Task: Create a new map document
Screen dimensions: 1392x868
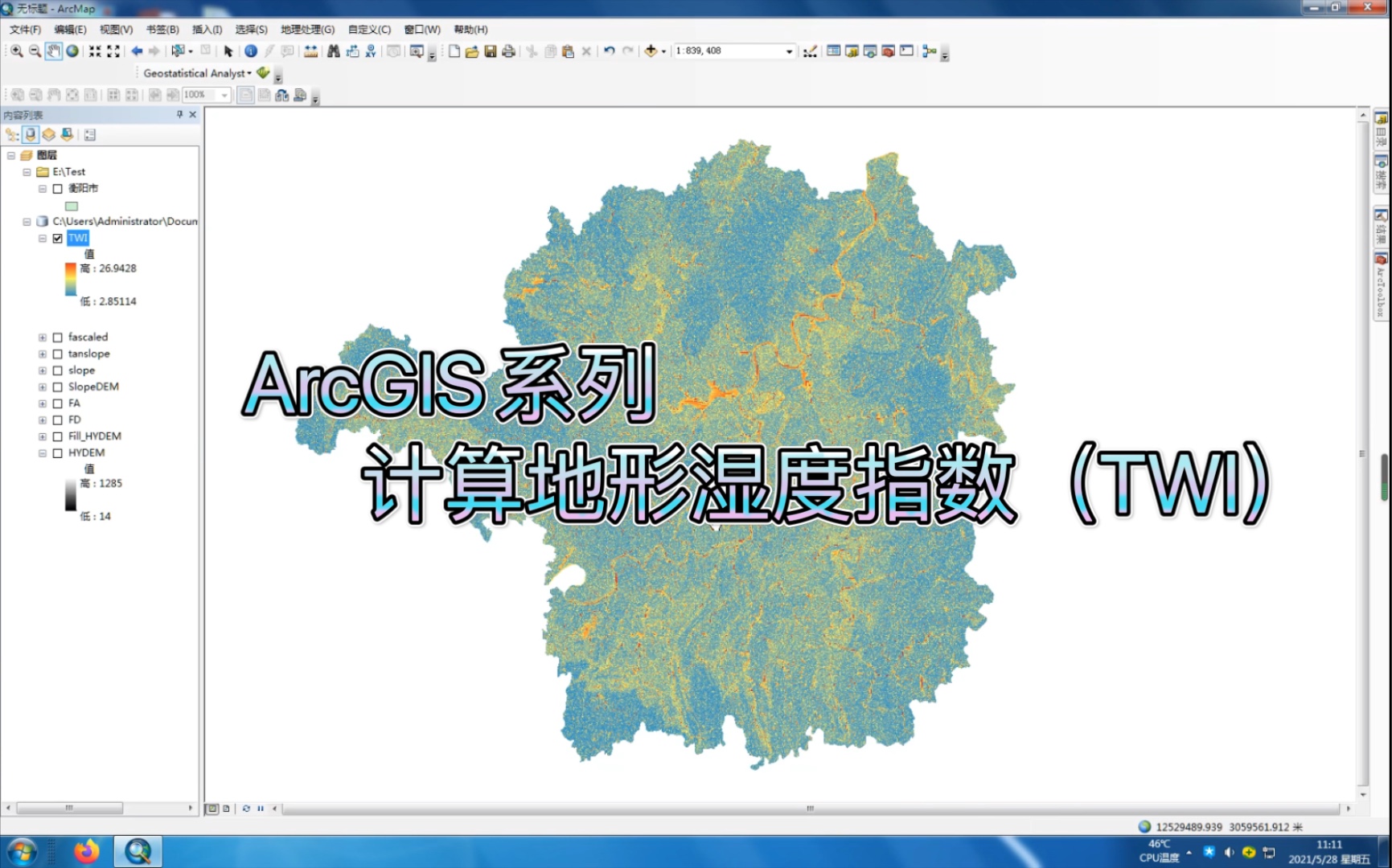Action: pos(454,51)
